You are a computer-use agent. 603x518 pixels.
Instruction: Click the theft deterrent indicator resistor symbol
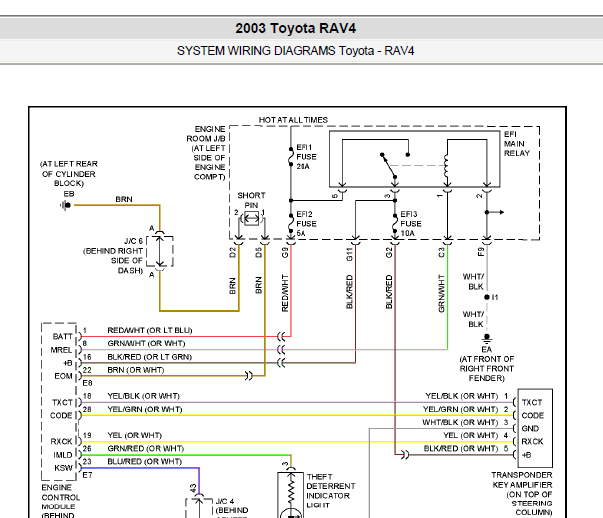click(x=291, y=492)
